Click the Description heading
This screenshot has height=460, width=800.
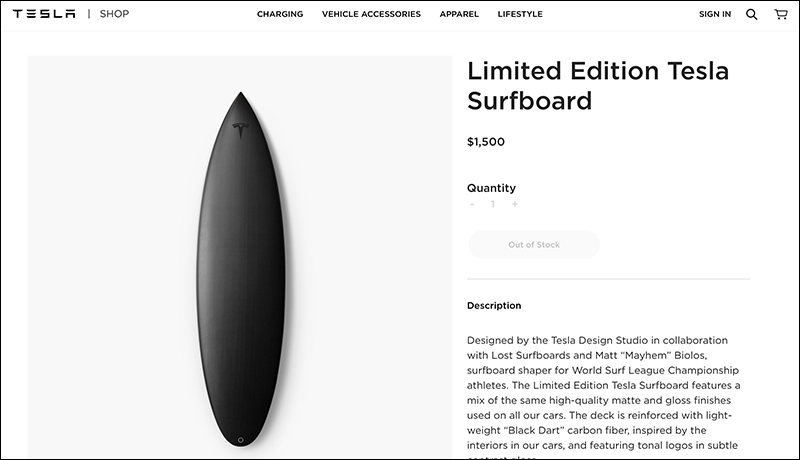pos(494,305)
